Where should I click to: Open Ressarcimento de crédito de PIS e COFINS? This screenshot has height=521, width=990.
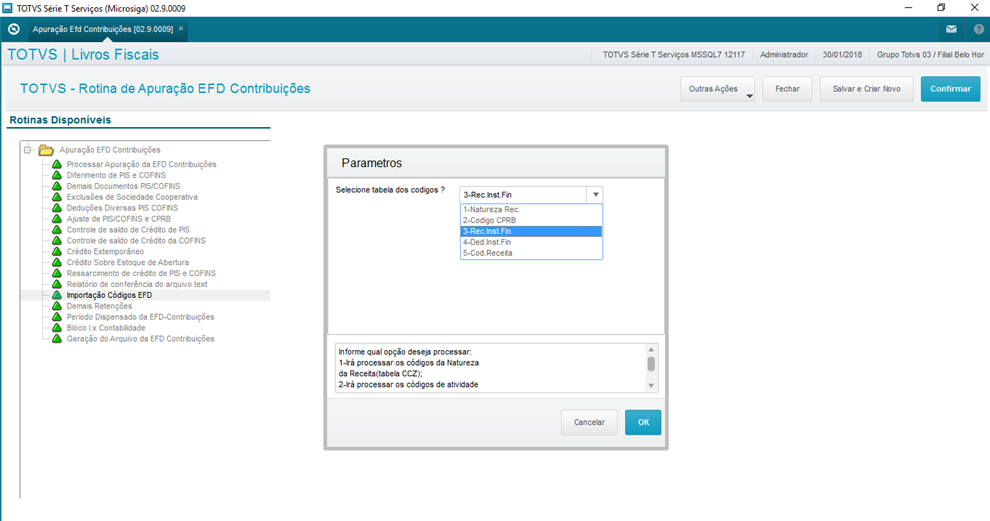click(141, 273)
